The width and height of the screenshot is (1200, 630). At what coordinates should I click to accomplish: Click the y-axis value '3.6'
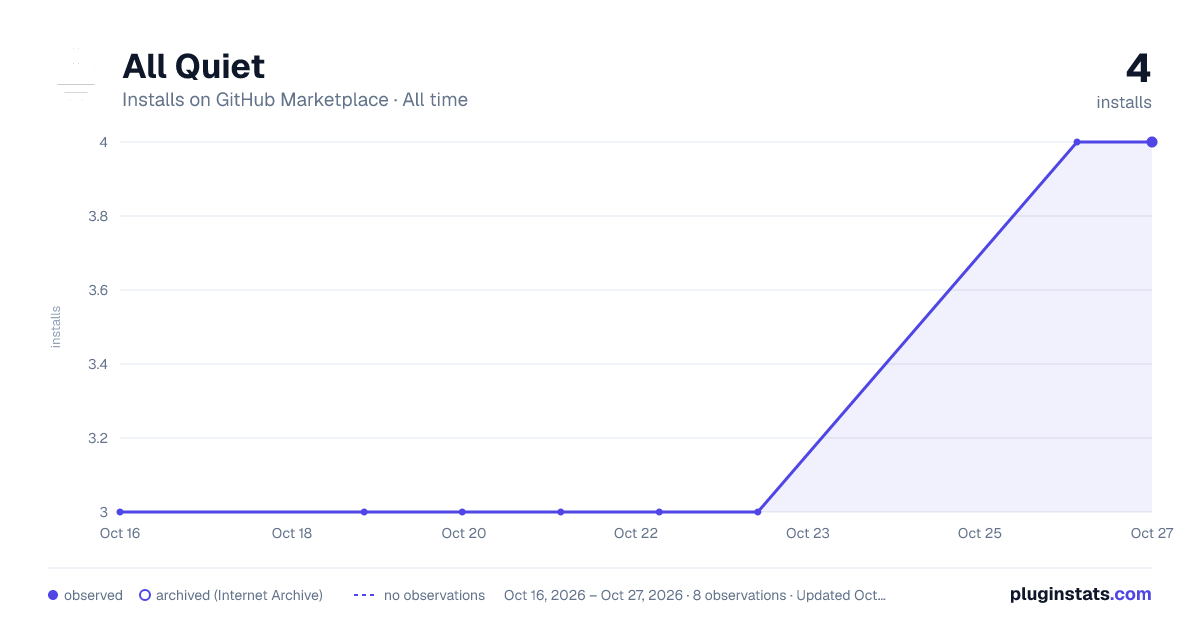coord(98,290)
